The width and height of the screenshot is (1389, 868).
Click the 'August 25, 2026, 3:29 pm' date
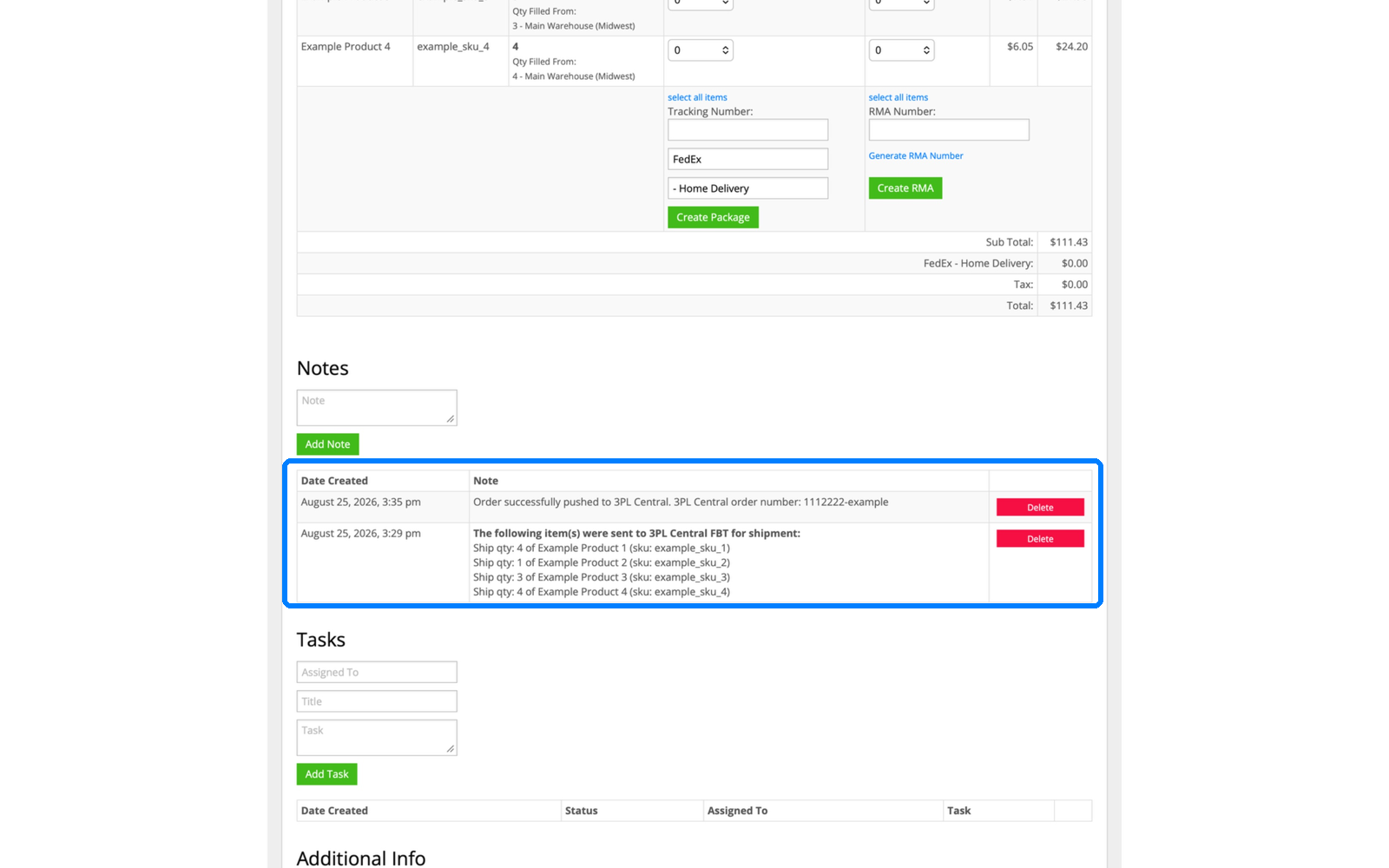pos(360,534)
